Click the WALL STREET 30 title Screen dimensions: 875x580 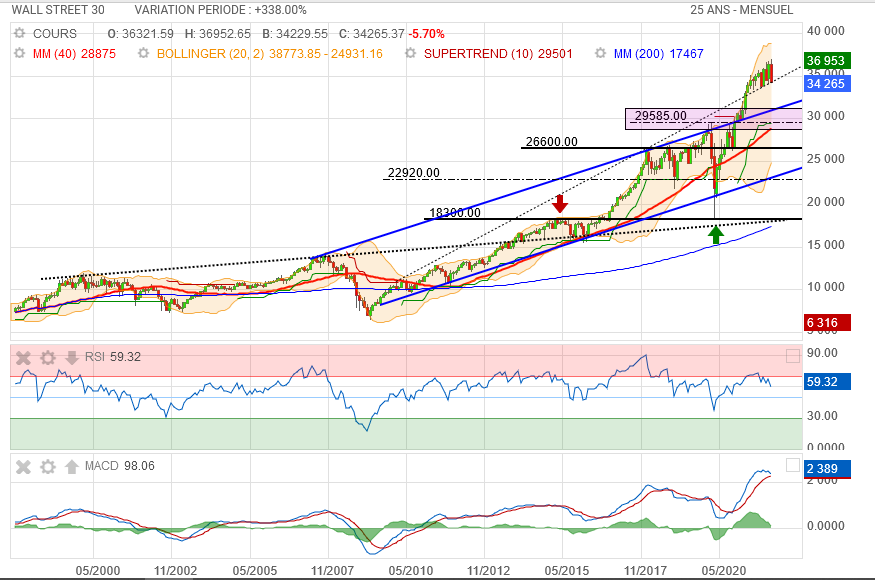[58, 9]
